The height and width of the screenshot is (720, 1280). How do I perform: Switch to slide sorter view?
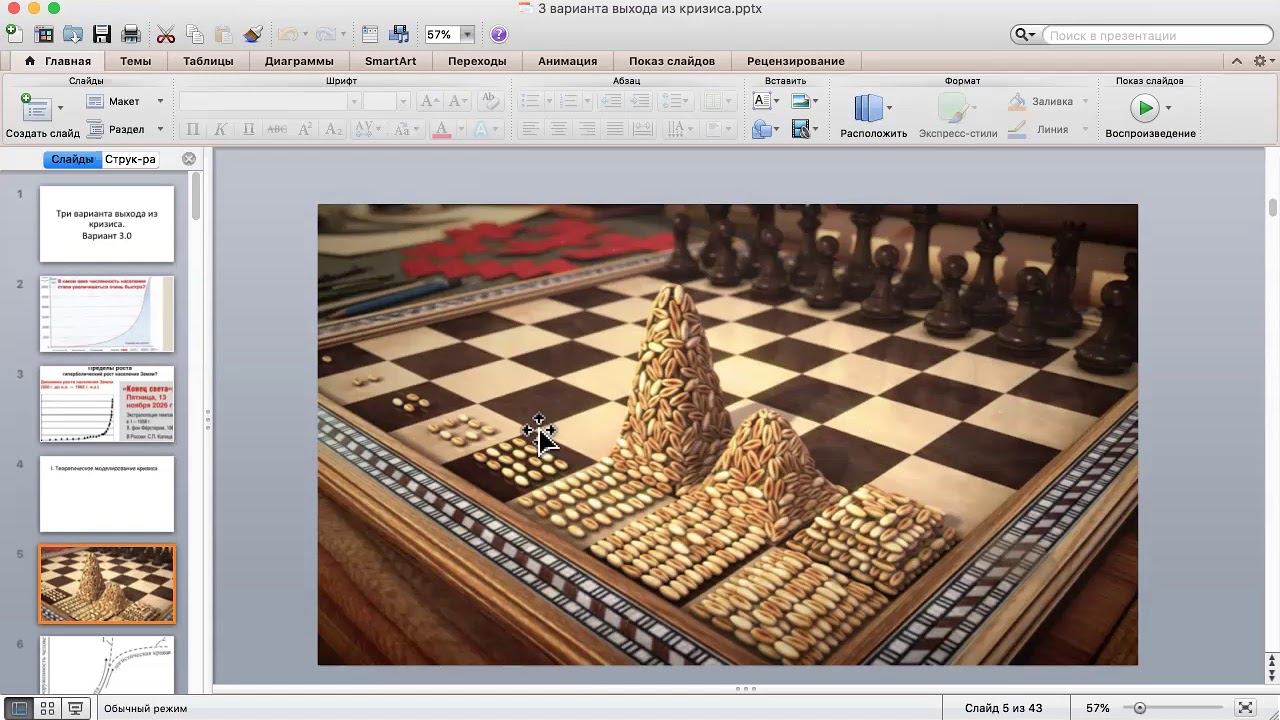tap(47, 708)
